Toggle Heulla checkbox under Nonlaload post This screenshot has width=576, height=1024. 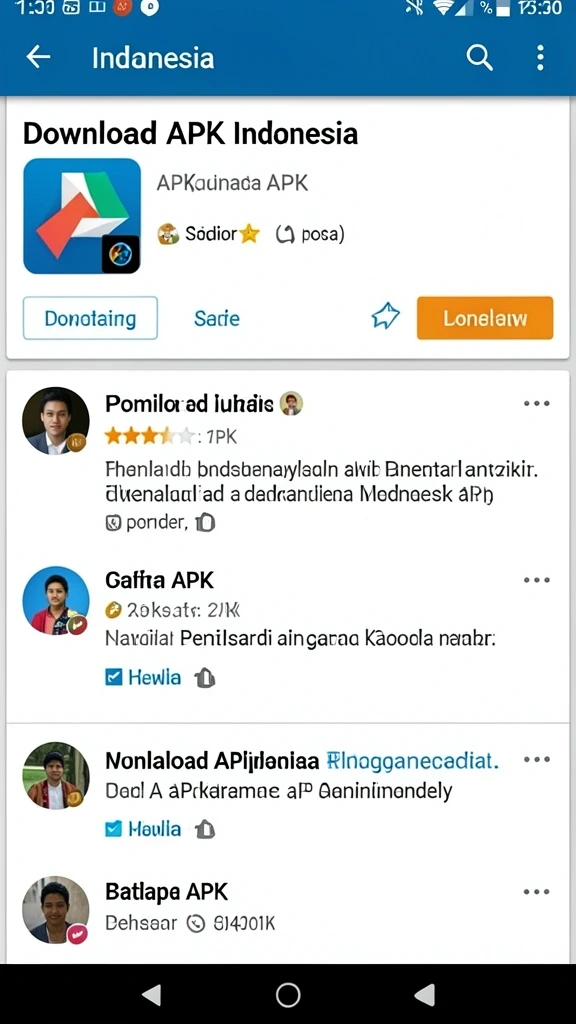click(x=114, y=829)
